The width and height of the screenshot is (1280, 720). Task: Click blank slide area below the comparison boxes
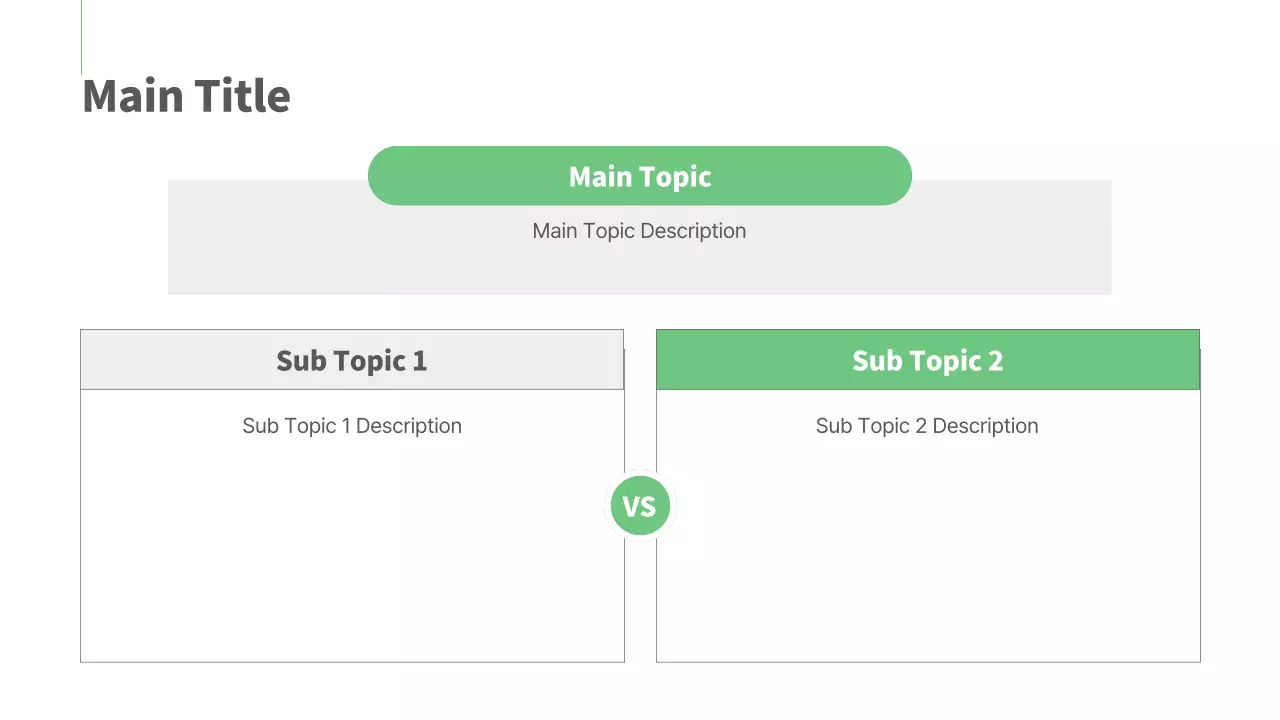point(640,692)
